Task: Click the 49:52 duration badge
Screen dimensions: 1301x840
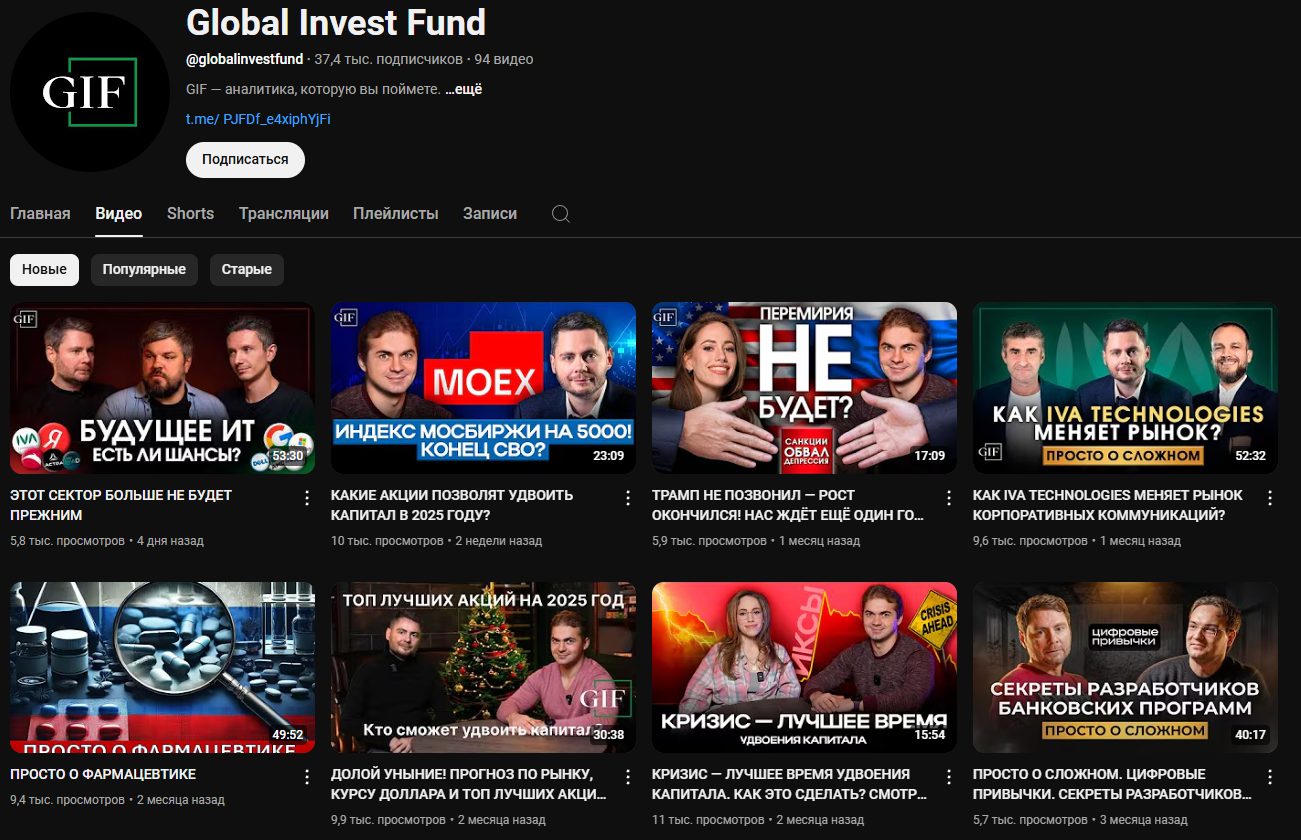Action: pos(287,735)
